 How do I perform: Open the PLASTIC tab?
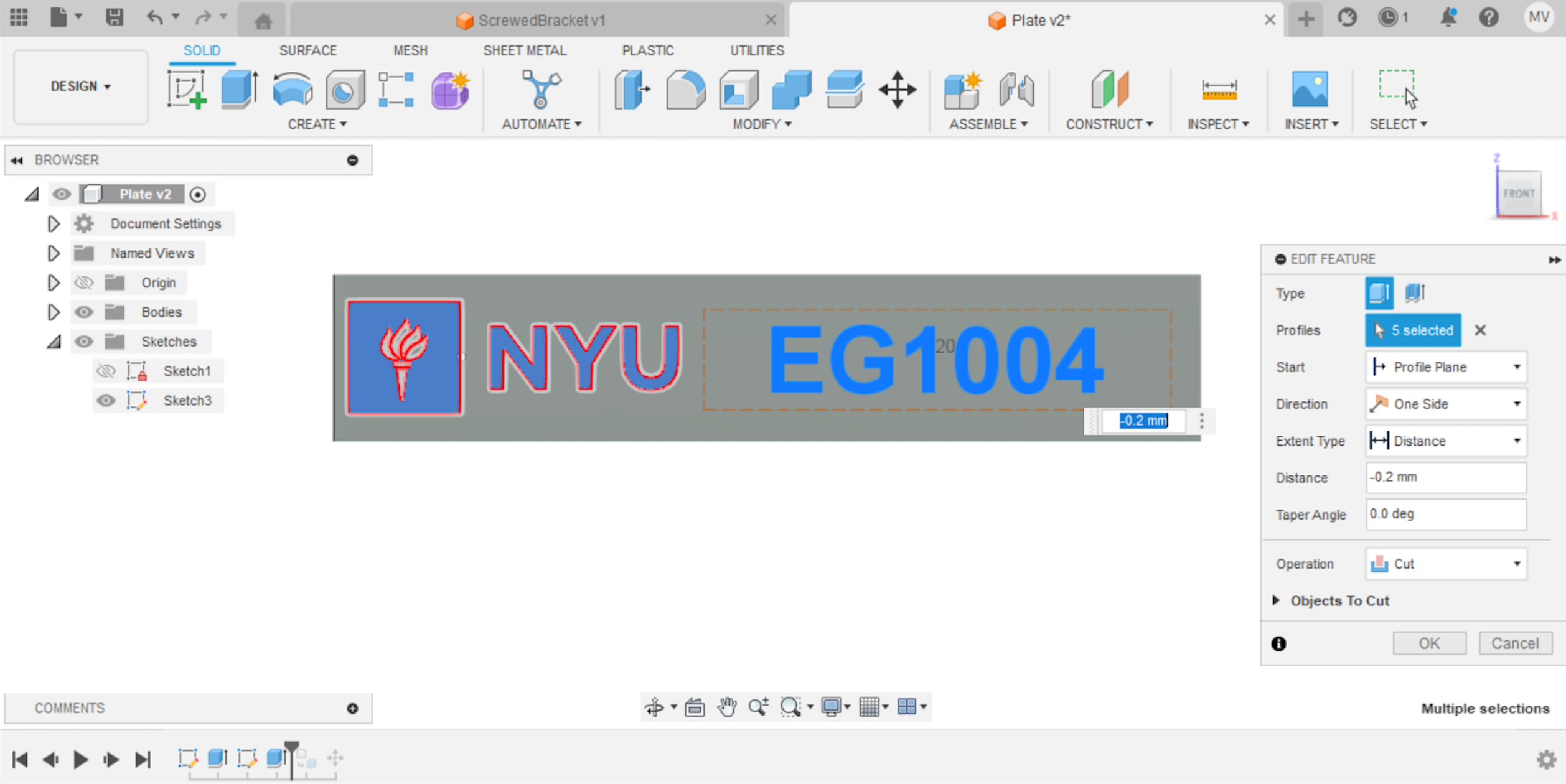coord(647,50)
